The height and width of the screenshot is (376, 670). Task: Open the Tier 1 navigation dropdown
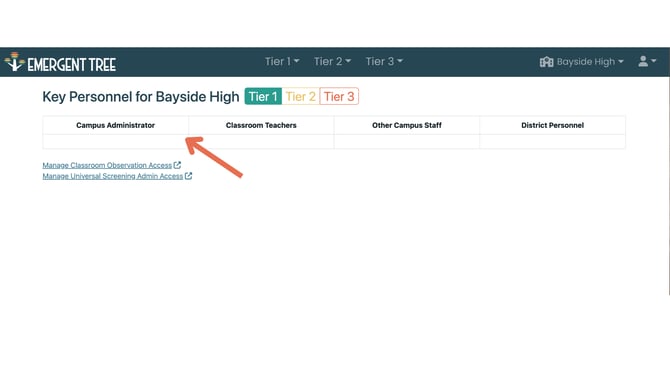(x=282, y=62)
